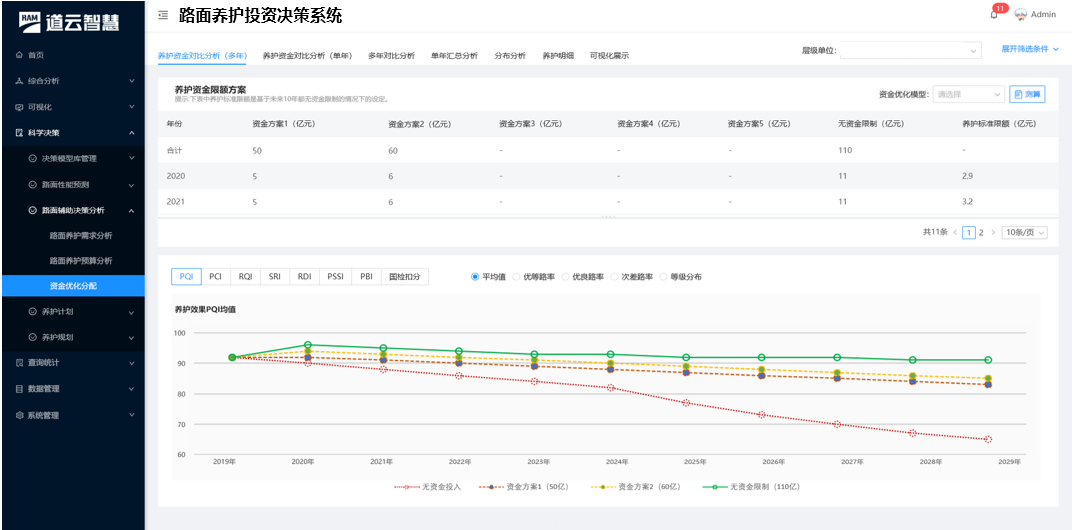Click the 数据管理 sidebar icon
This screenshot has height=530, width=1072.
(19, 389)
